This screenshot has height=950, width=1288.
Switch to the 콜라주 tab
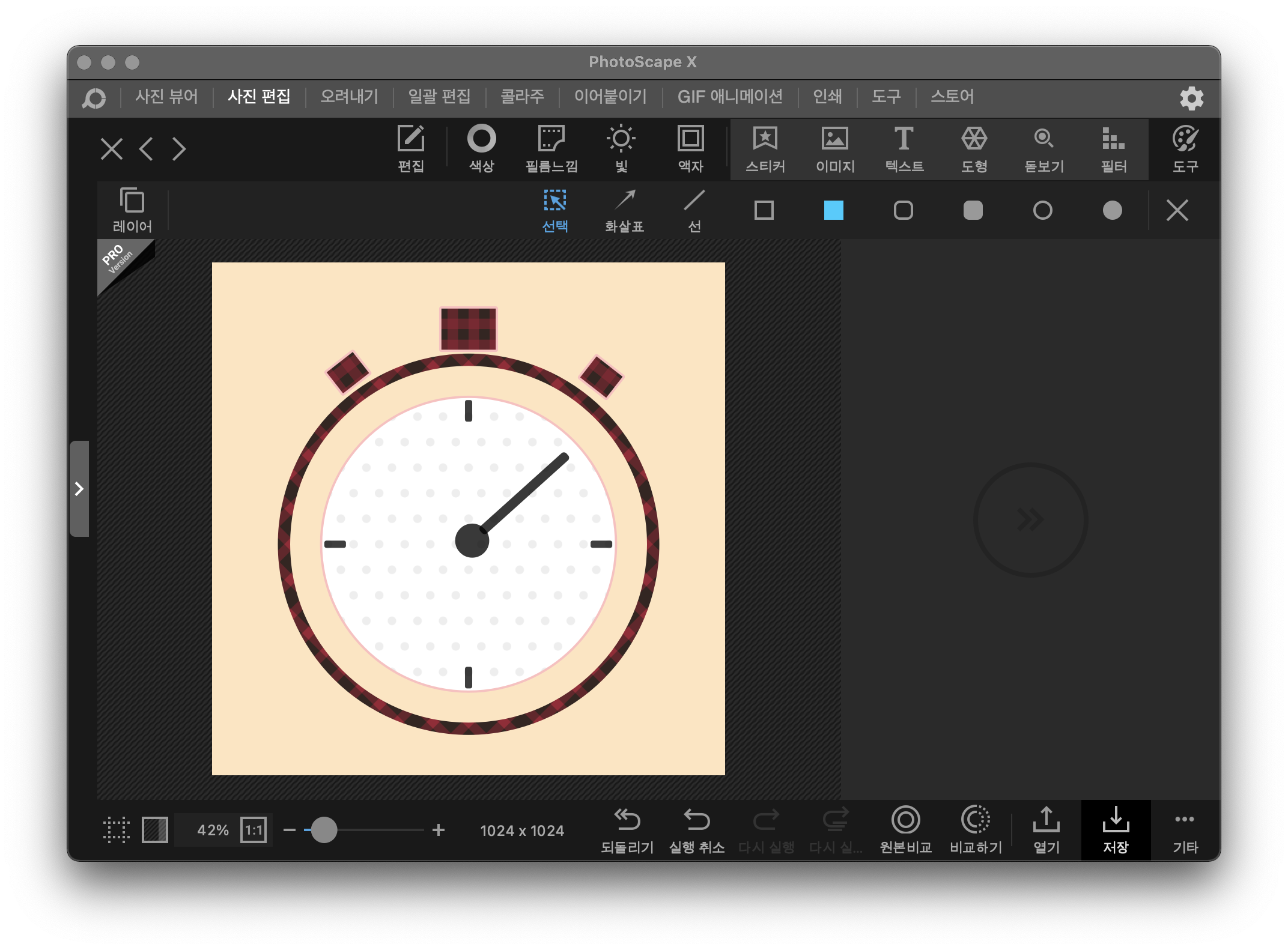[522, 97]
